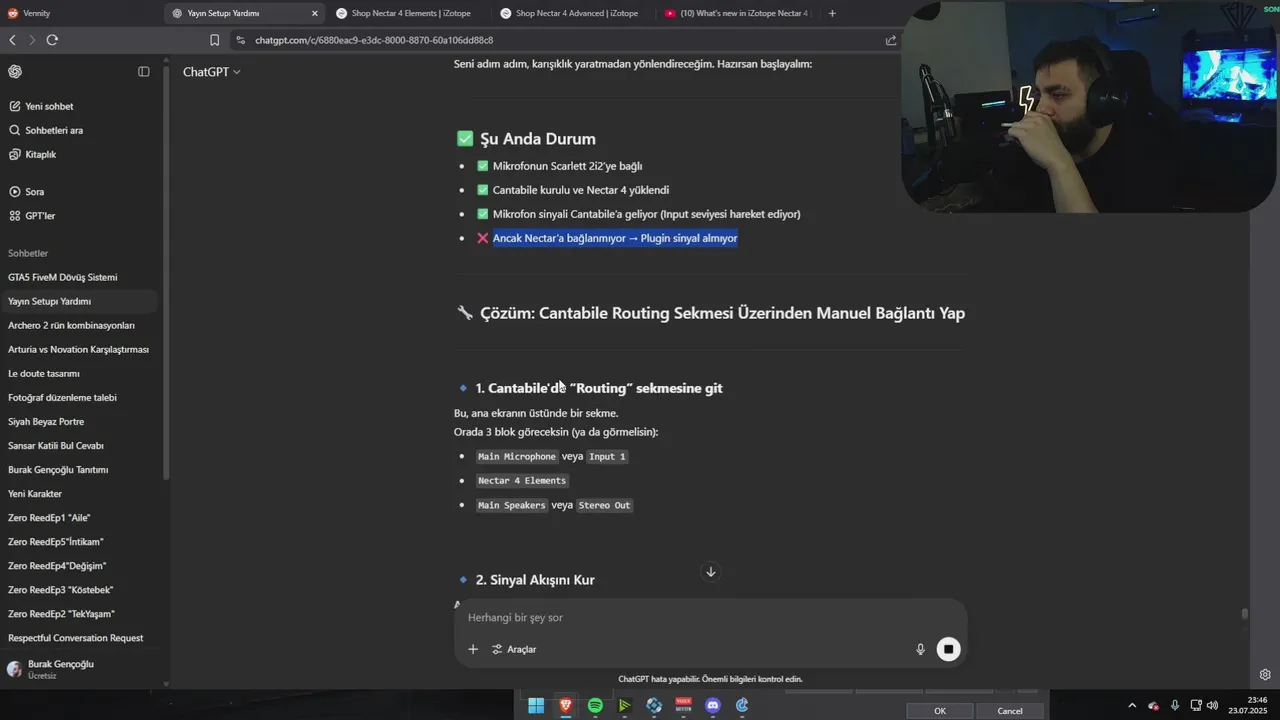Open Spotify from the taskbar

595,706
